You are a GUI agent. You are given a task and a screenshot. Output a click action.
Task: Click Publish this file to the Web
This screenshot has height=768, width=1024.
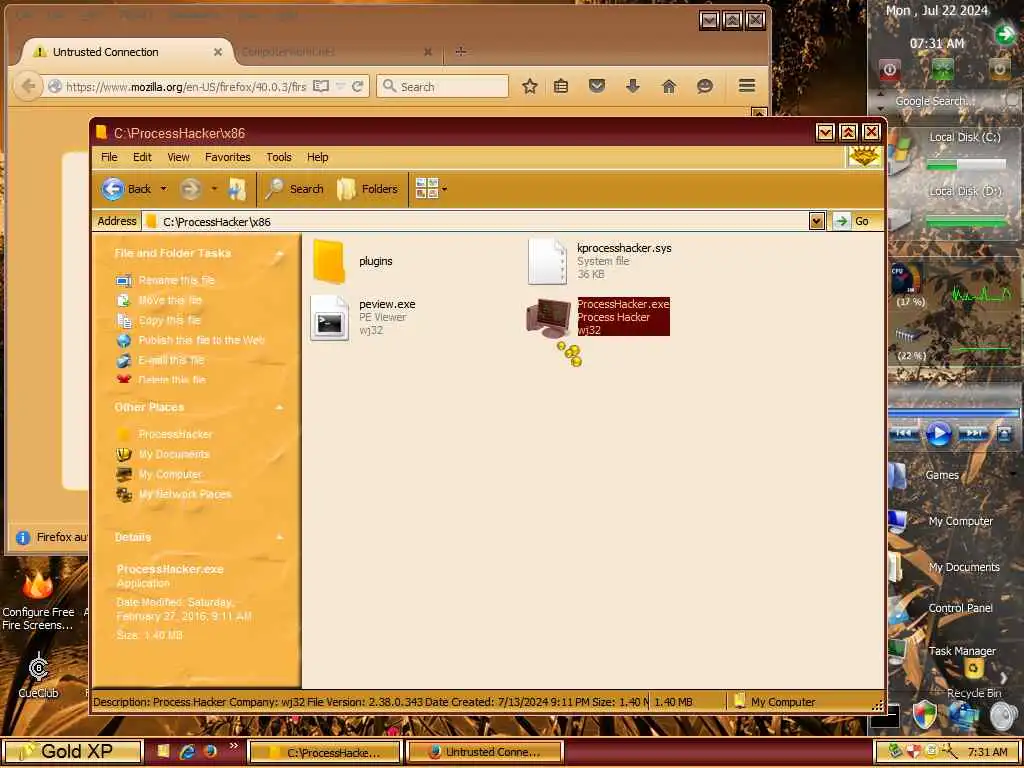(201, 340)
